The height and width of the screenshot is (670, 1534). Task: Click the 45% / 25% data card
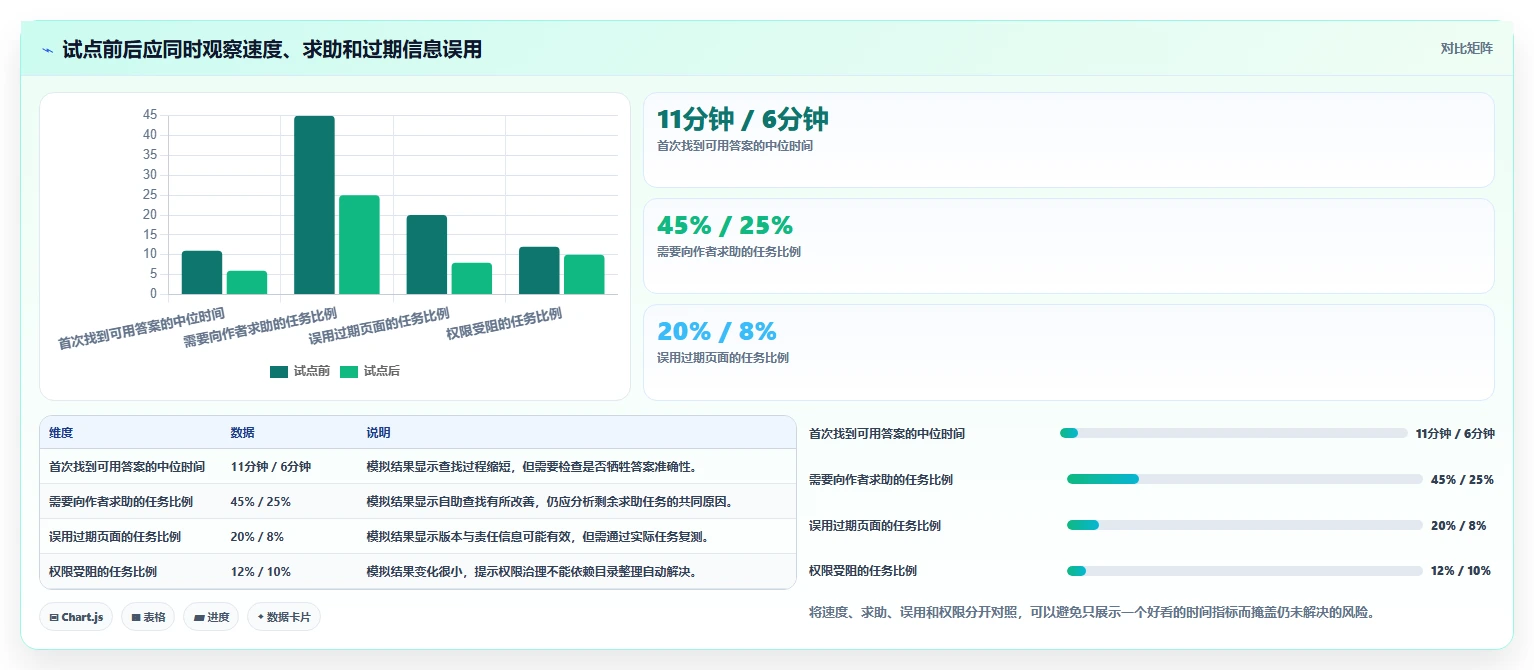point(1068,246)
